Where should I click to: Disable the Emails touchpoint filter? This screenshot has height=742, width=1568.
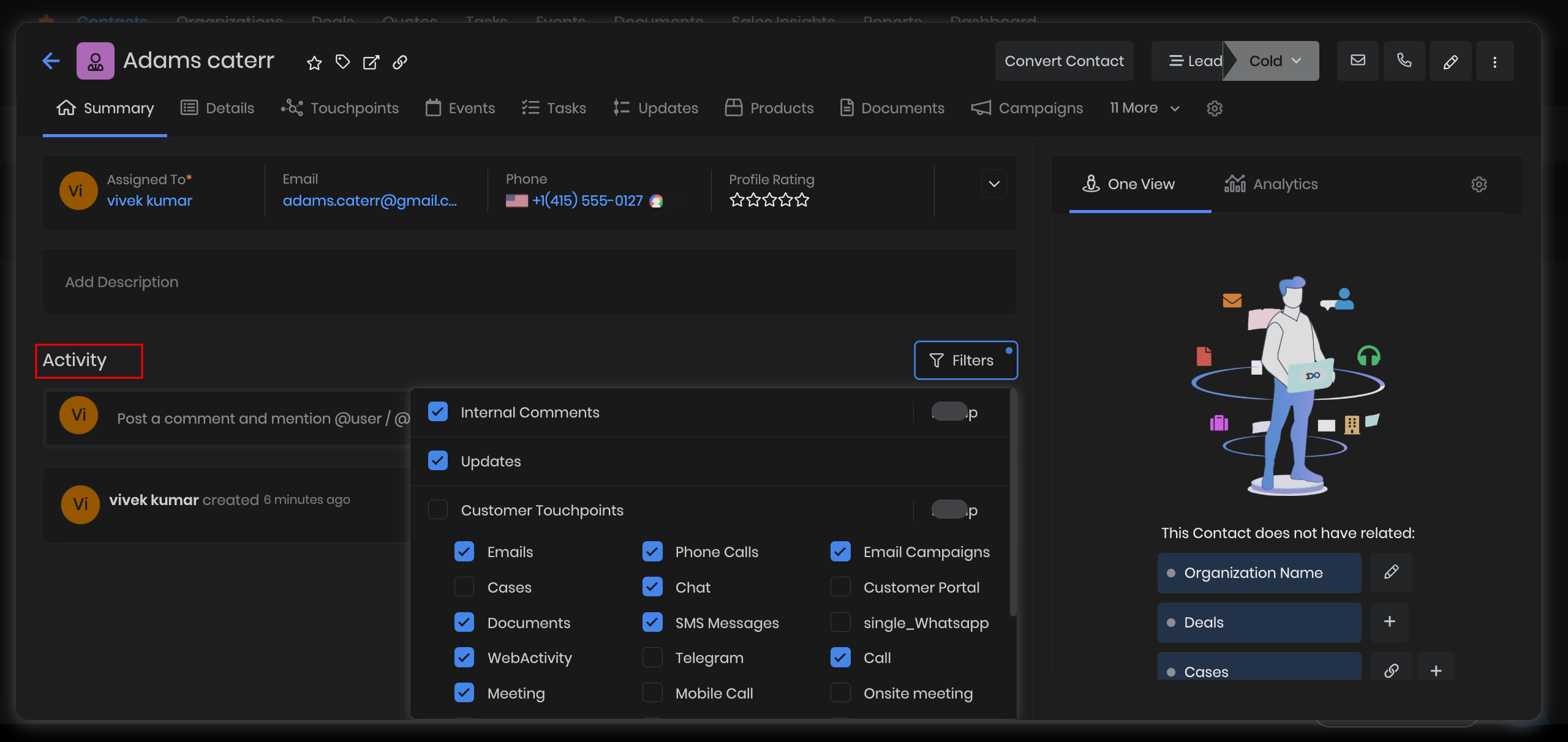coord(464,551)
